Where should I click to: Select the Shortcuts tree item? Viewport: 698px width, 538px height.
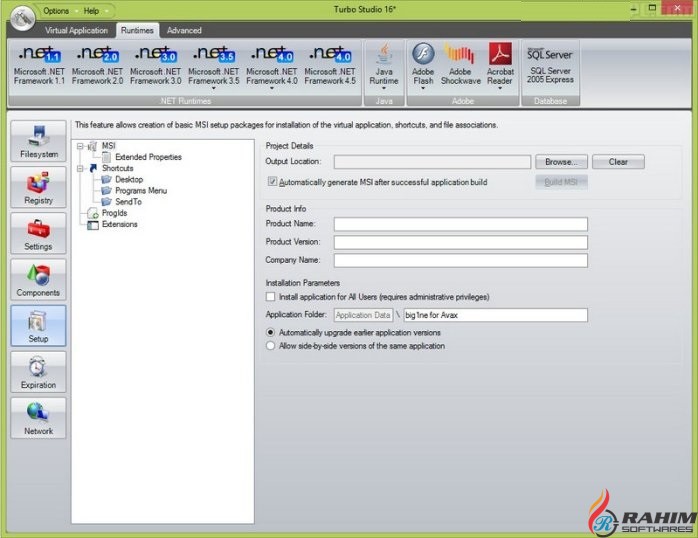coord(118,168)
